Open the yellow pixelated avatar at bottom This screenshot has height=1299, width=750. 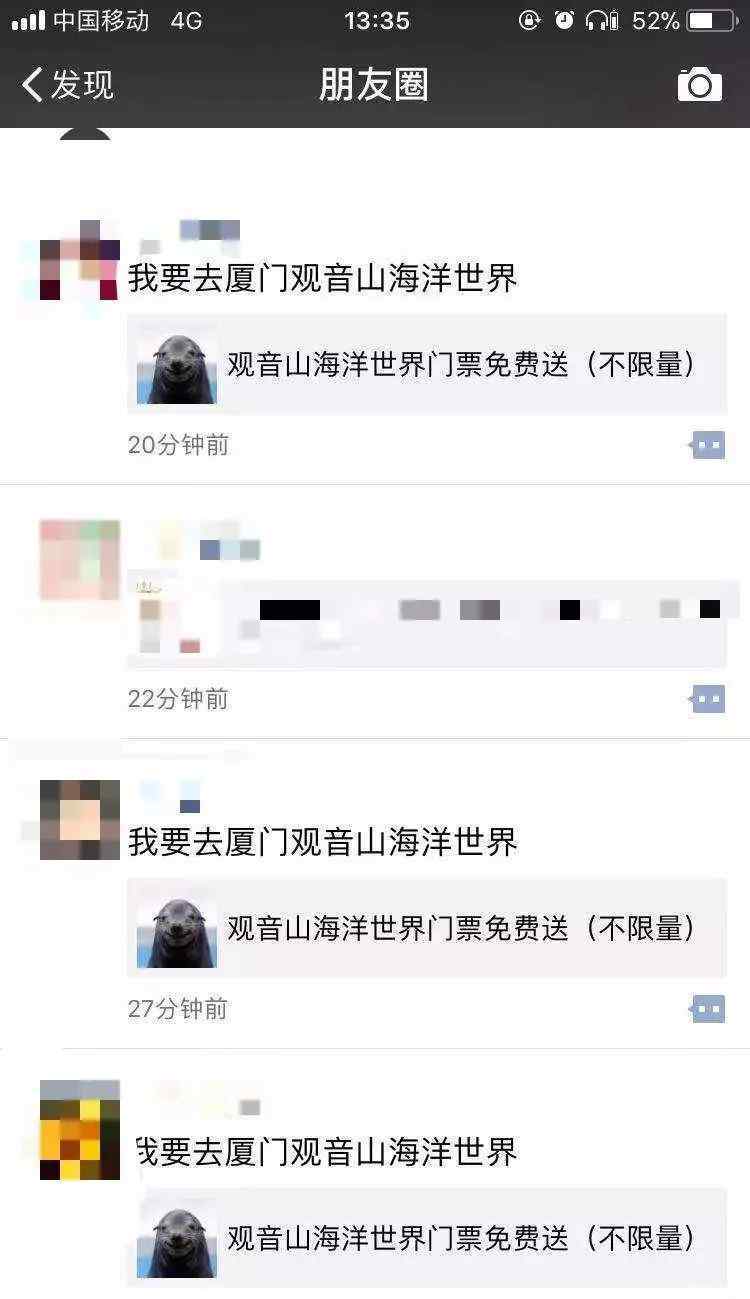tap(80, 1130)
